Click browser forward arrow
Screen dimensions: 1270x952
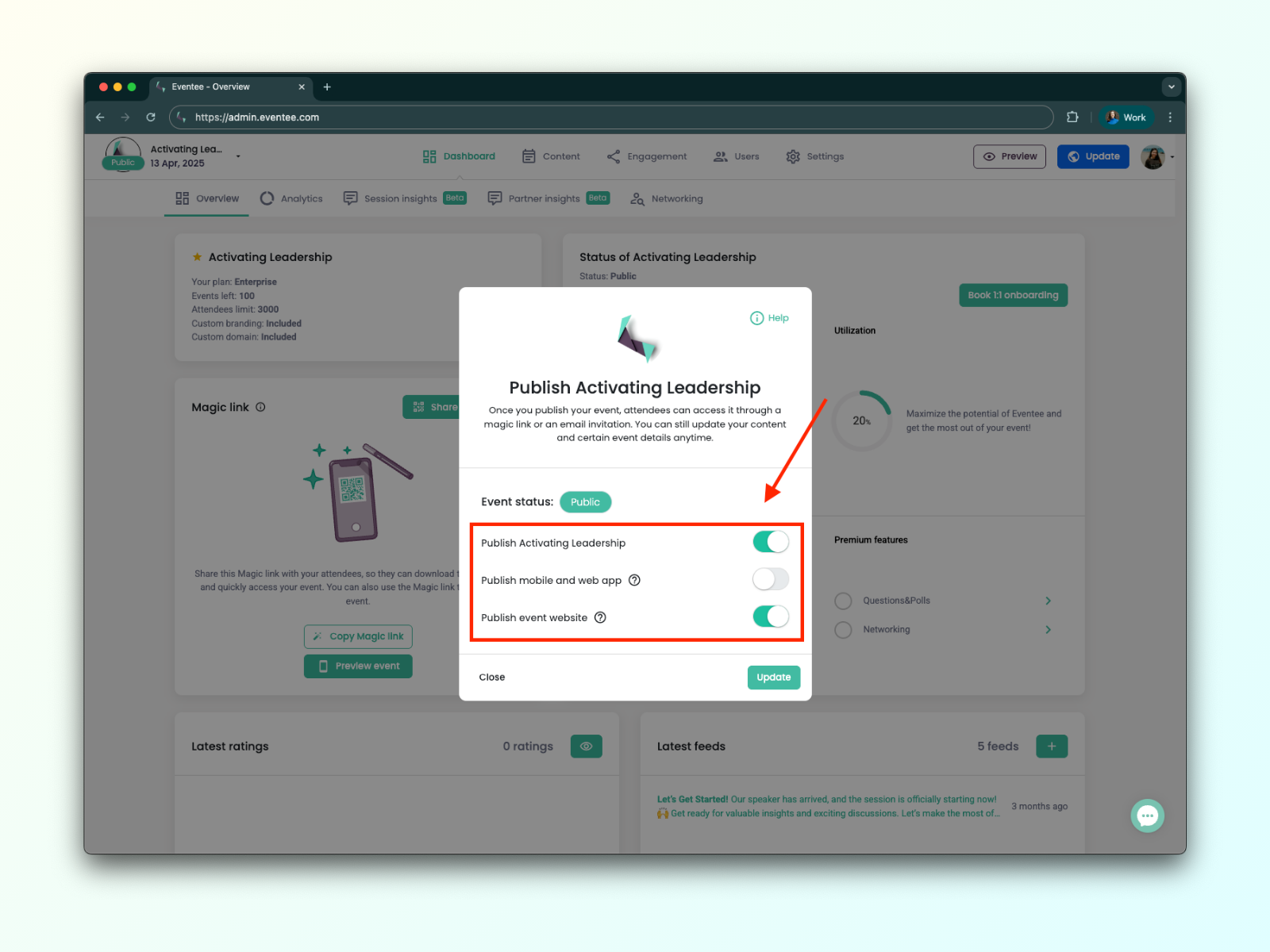(125, 117)
